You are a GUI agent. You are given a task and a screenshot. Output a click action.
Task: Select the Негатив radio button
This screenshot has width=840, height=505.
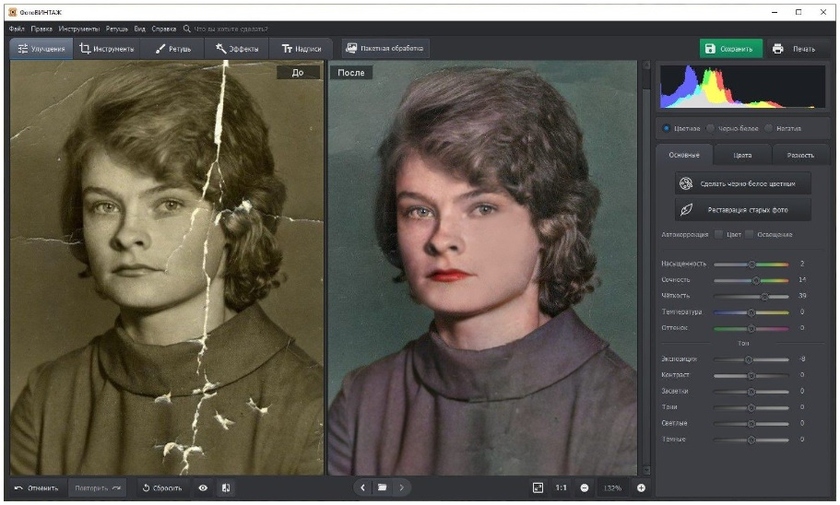[x=769, y=128]
